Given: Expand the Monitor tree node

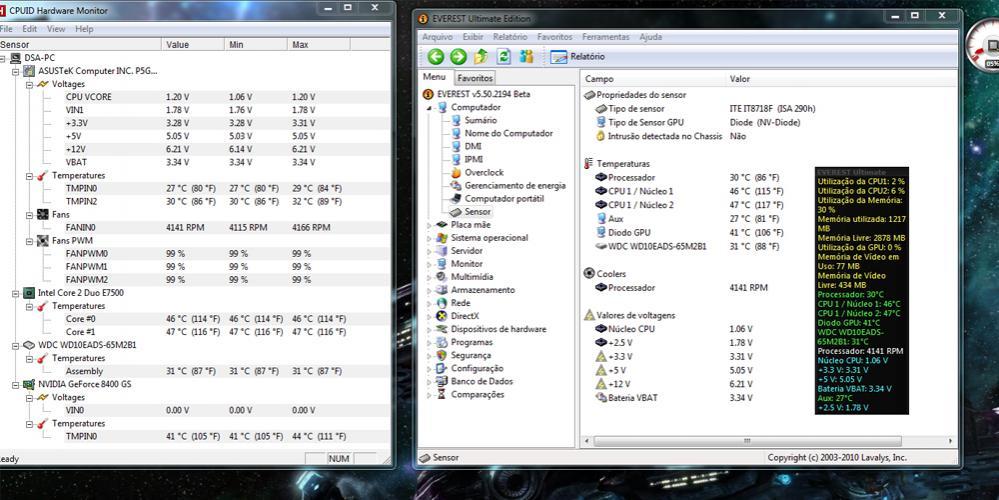Looking at the screenshot, I should 429,264.
